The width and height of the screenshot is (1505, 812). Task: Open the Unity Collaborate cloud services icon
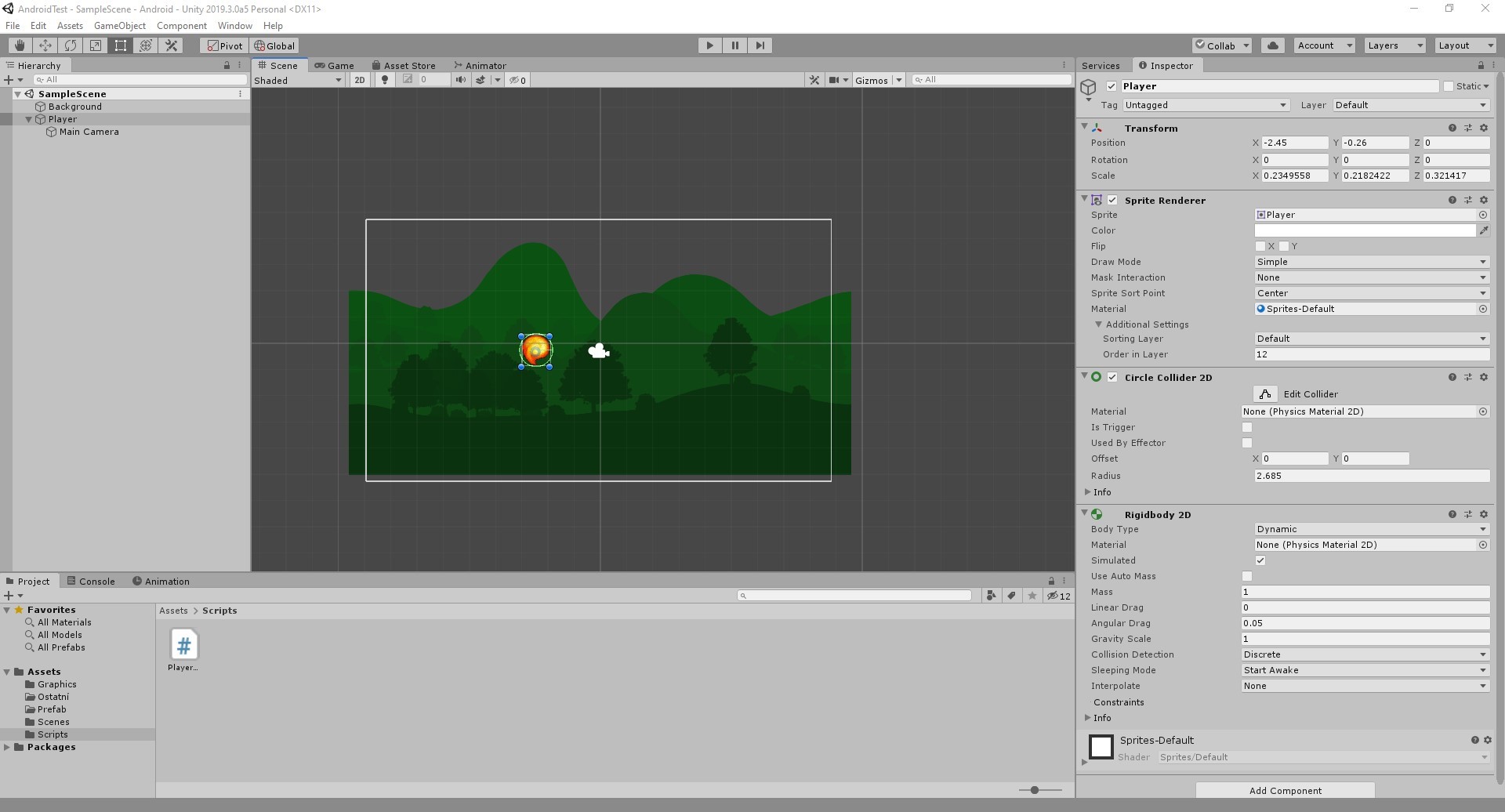(x=1271, y=45)
